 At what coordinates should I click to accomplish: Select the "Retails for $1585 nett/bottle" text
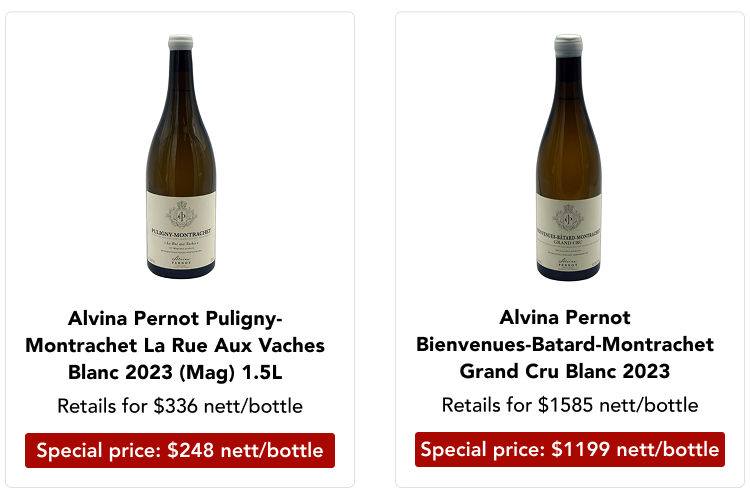pyautogui.click(x=570, y=406)
